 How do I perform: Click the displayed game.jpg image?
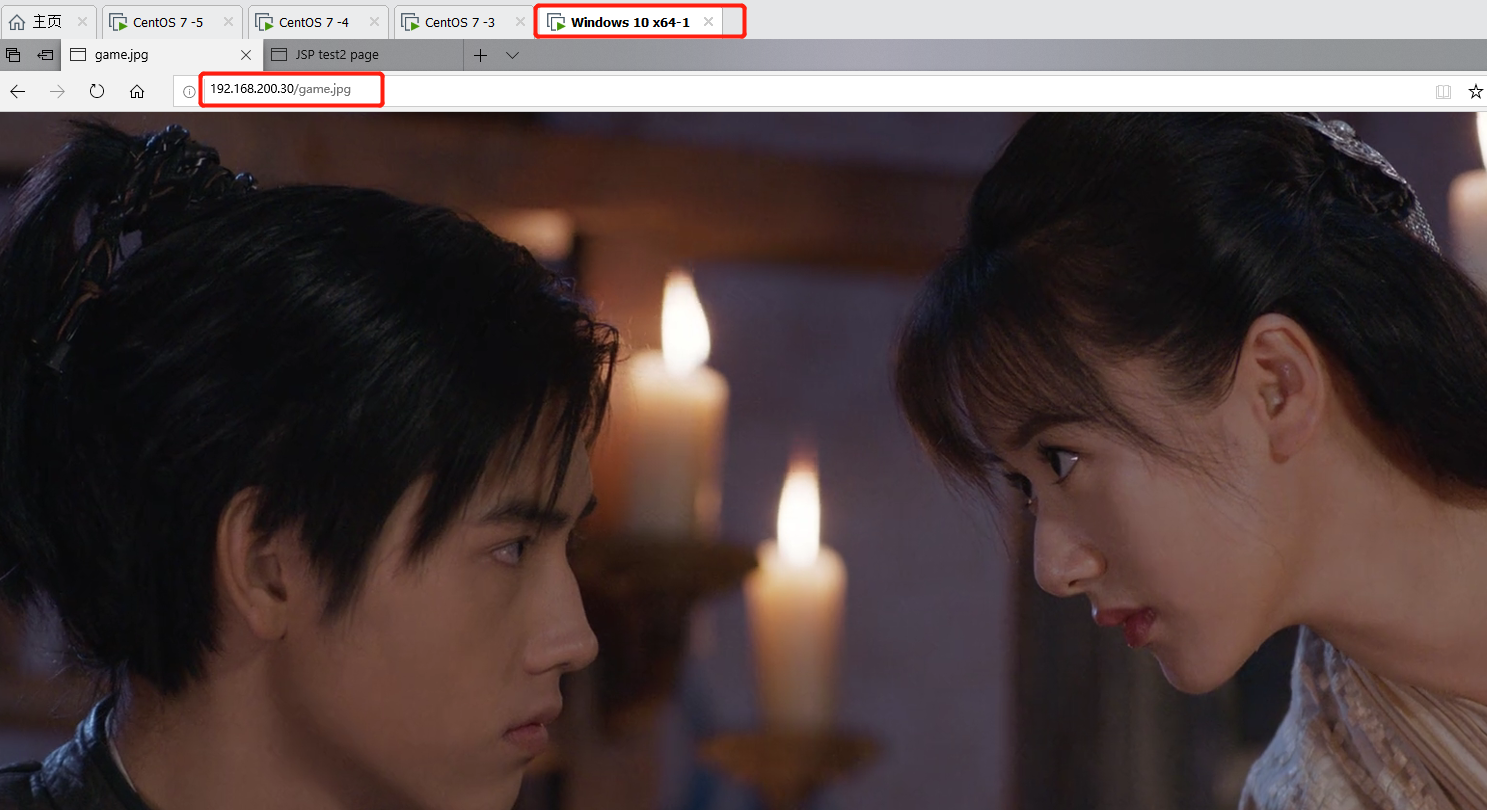[x=743, y=461]
